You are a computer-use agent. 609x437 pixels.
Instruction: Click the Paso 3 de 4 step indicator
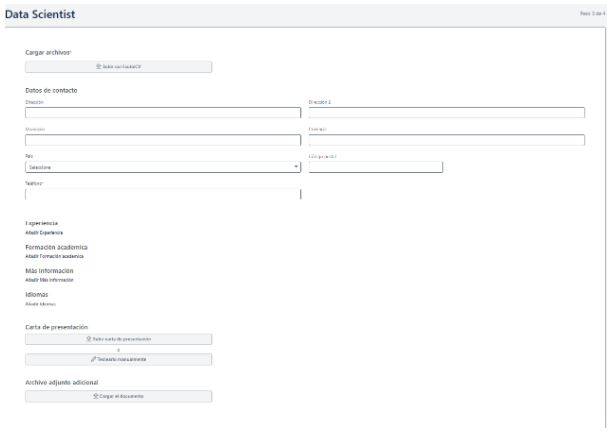coord(592,14)
